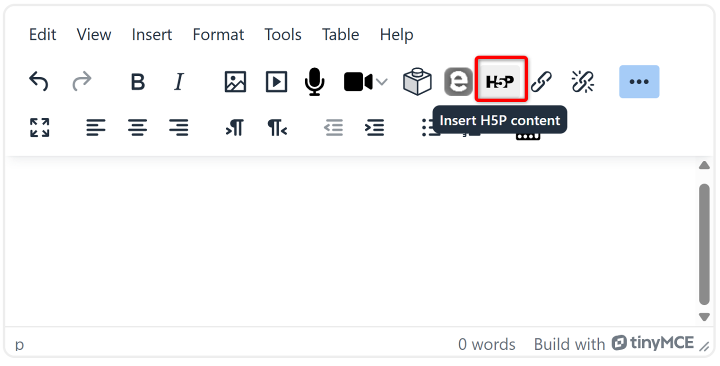This screenshot has width=720, height=366.
Task: Open the Format menu
Action: click(218, 34)
